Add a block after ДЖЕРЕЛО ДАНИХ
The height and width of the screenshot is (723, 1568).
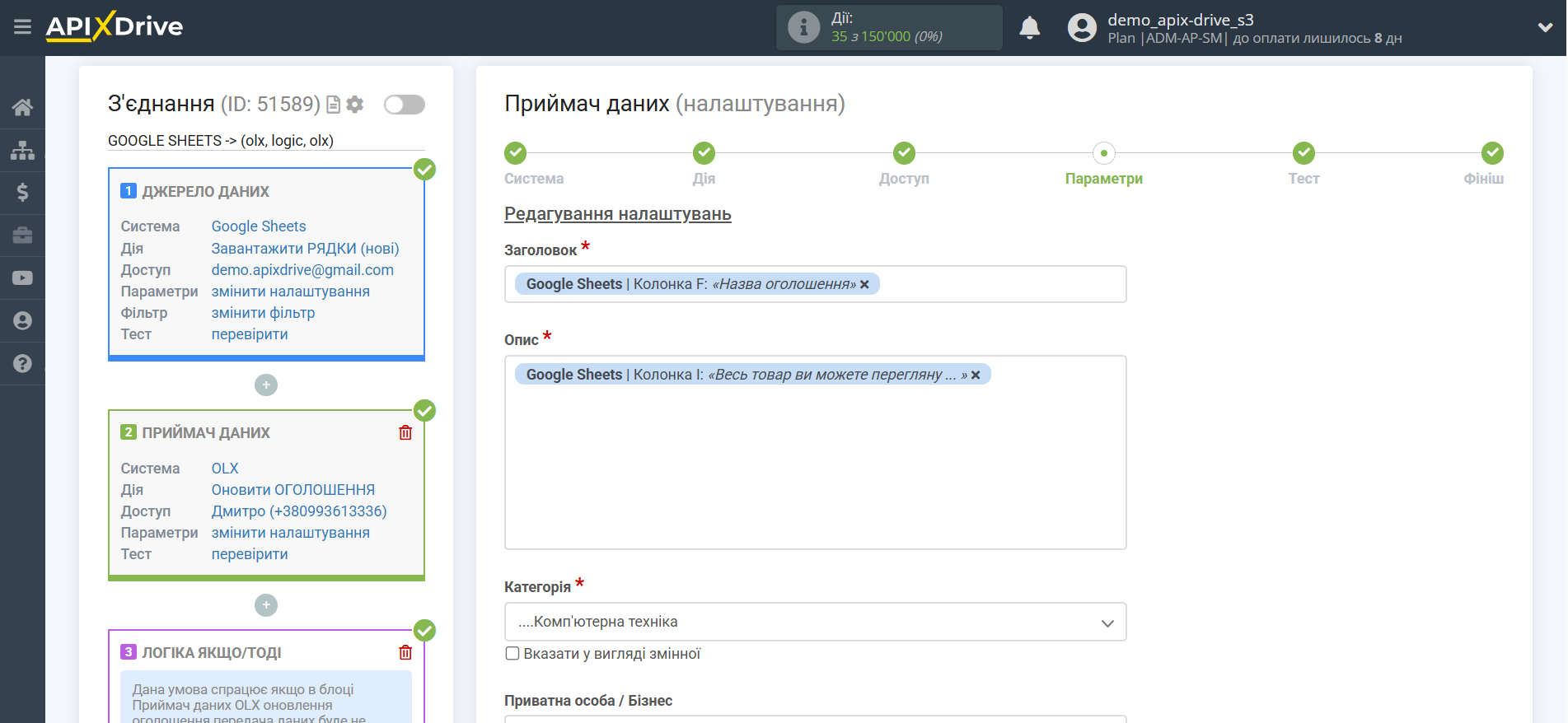(266, 385)
